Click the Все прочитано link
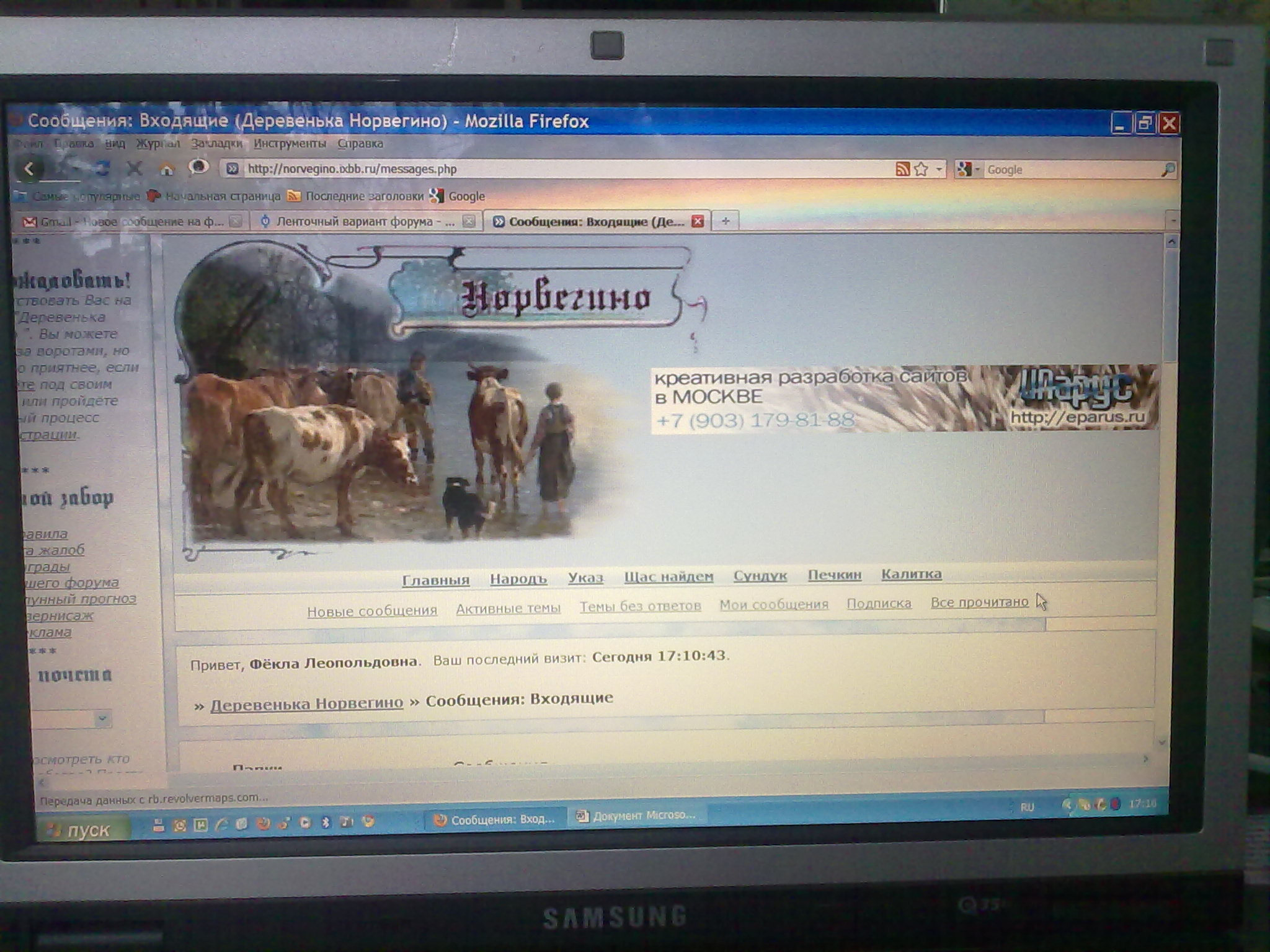Viewport: 1270px width, 952px height. point(980,602)
